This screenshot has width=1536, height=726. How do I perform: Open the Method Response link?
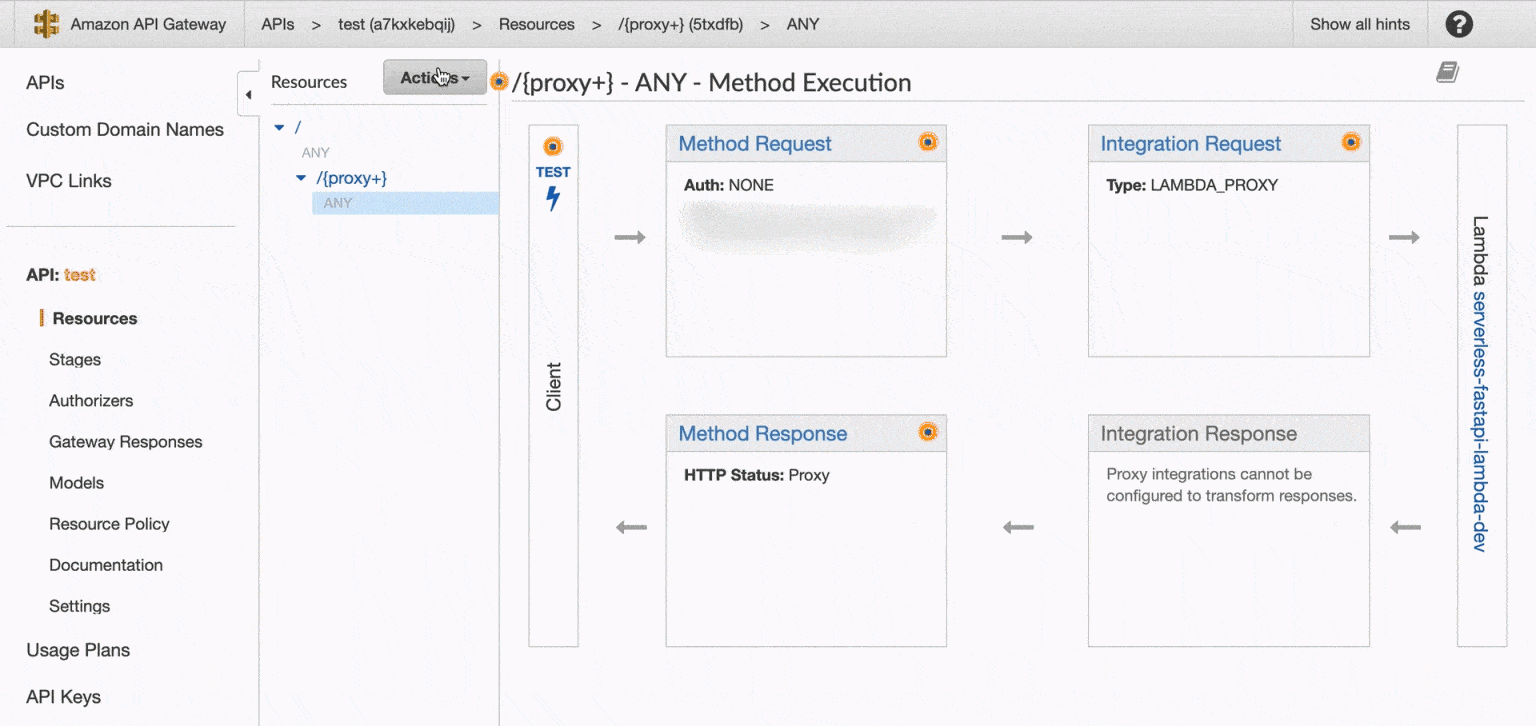tap(763, 434)
